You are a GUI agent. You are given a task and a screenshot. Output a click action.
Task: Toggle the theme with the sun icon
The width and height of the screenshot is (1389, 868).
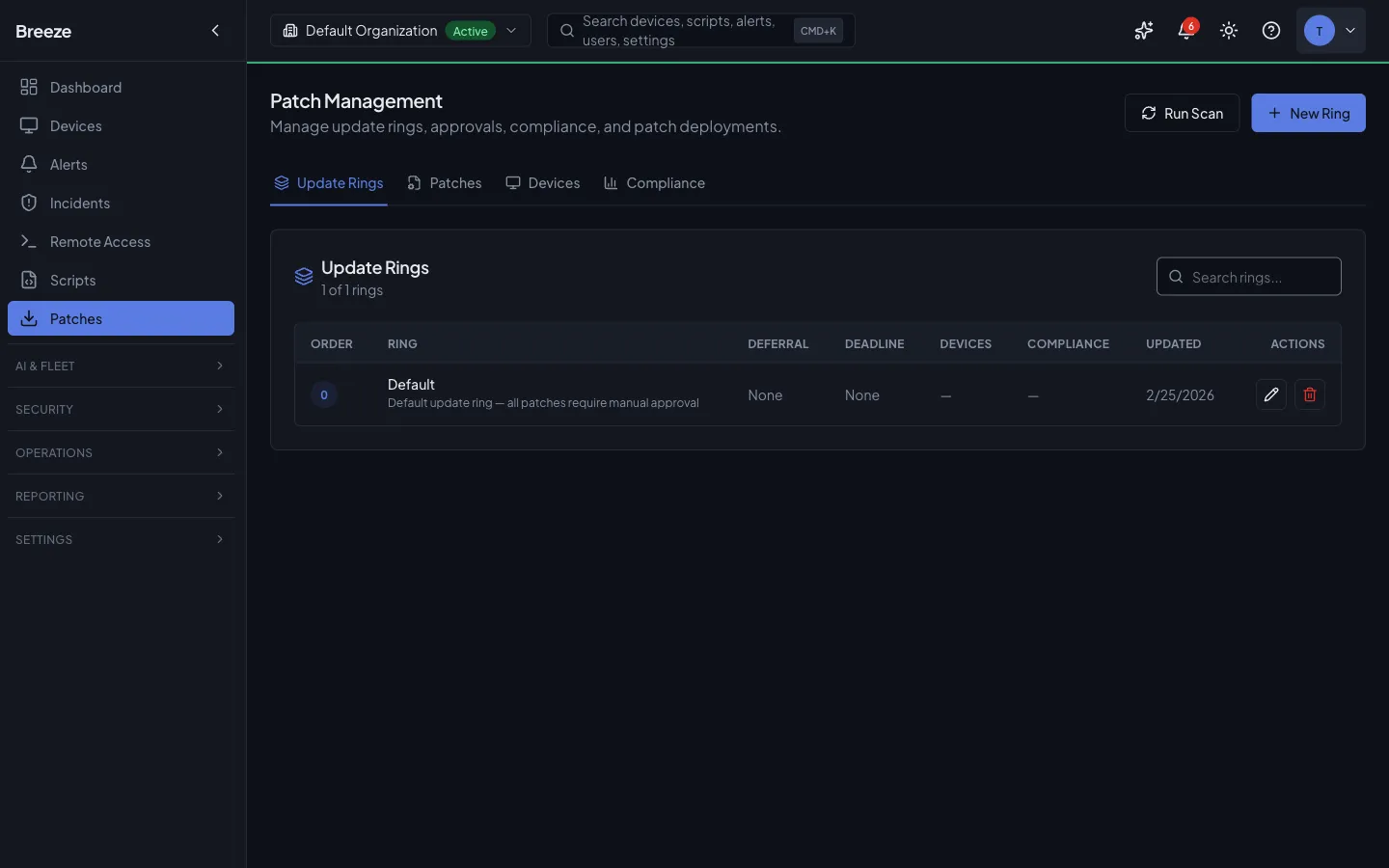[x=1228, y=30]
